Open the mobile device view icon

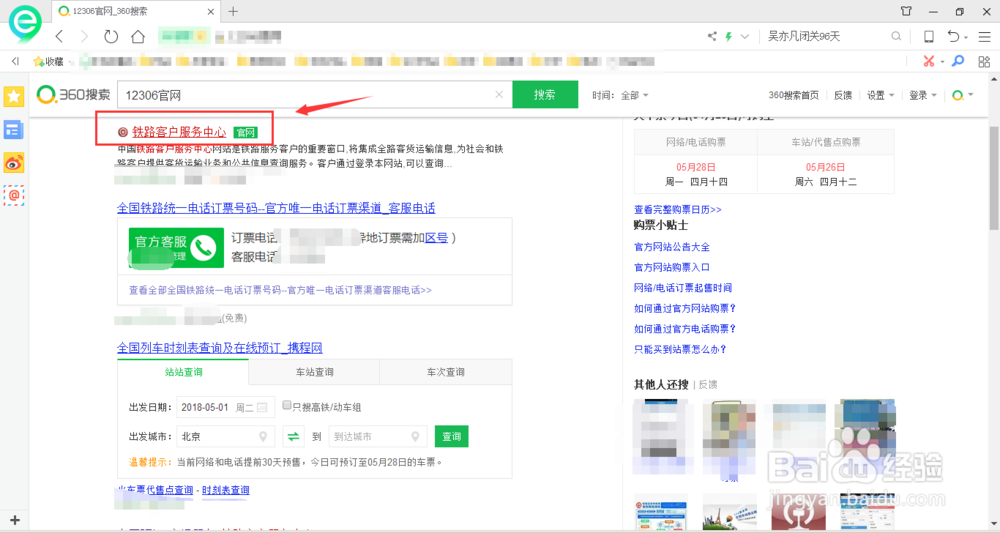[929, 36]
